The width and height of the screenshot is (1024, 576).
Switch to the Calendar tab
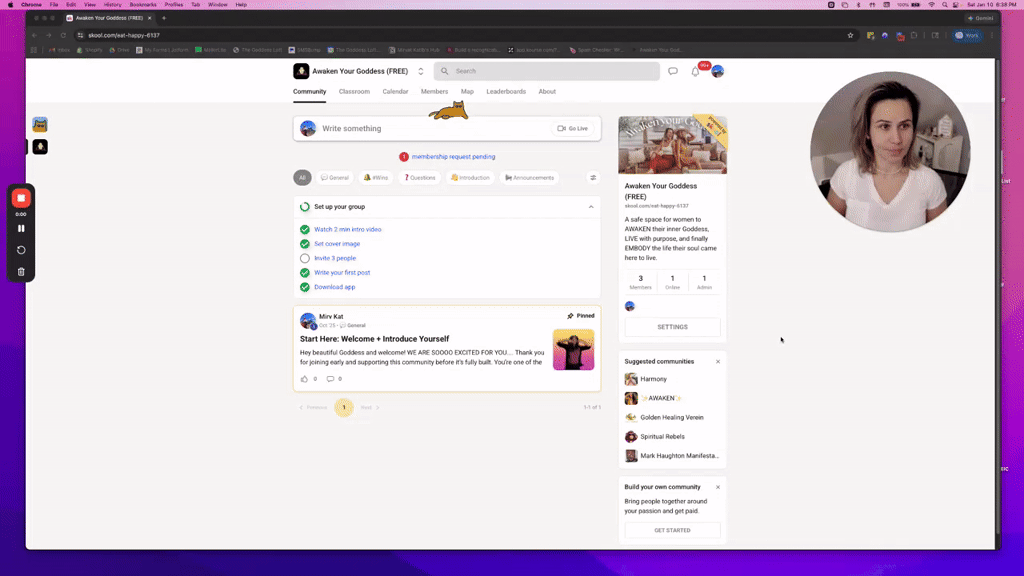(395, 91)
